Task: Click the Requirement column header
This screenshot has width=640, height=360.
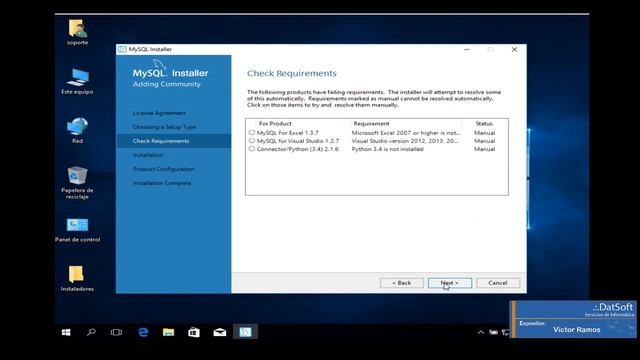Action: [x=371, y=124]
